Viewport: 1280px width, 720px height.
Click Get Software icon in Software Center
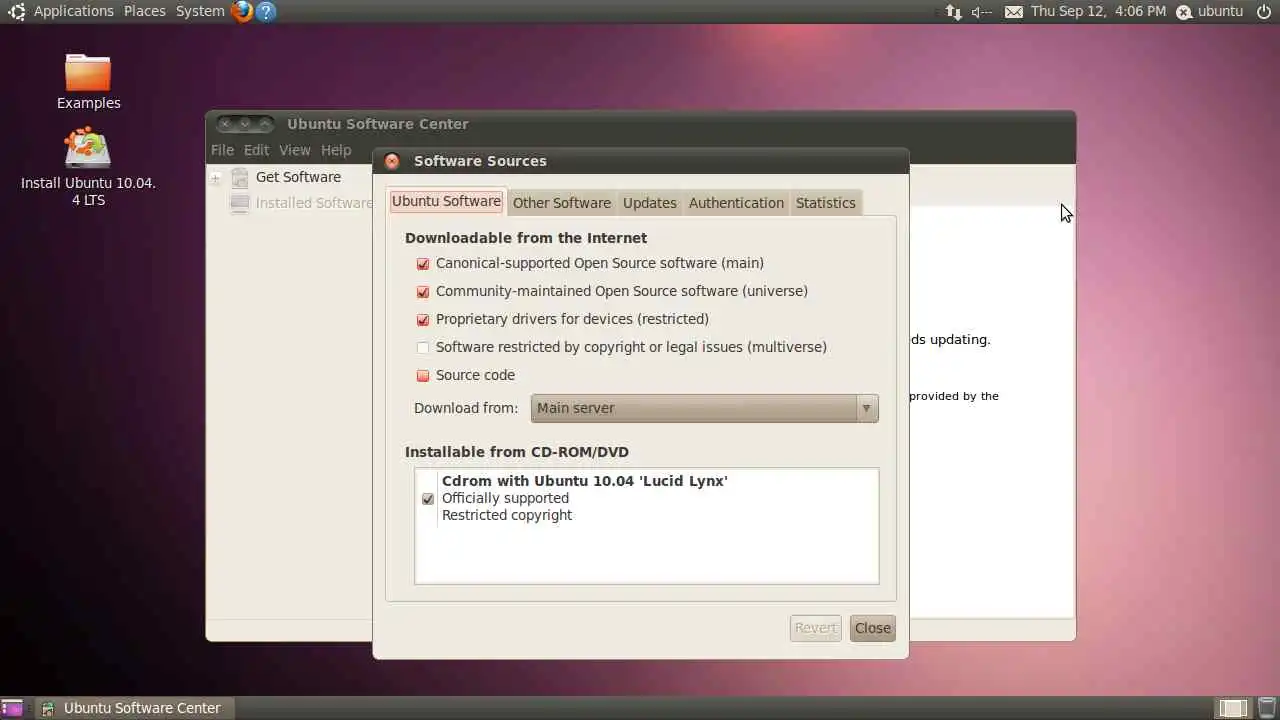[240, 178]
